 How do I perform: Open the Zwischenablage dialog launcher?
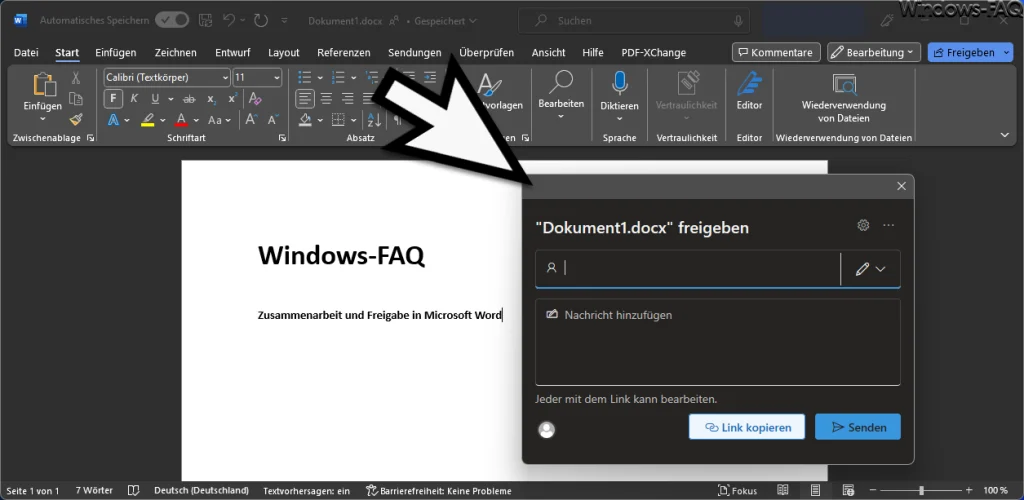pyautogui.click(x=90, y=138)
